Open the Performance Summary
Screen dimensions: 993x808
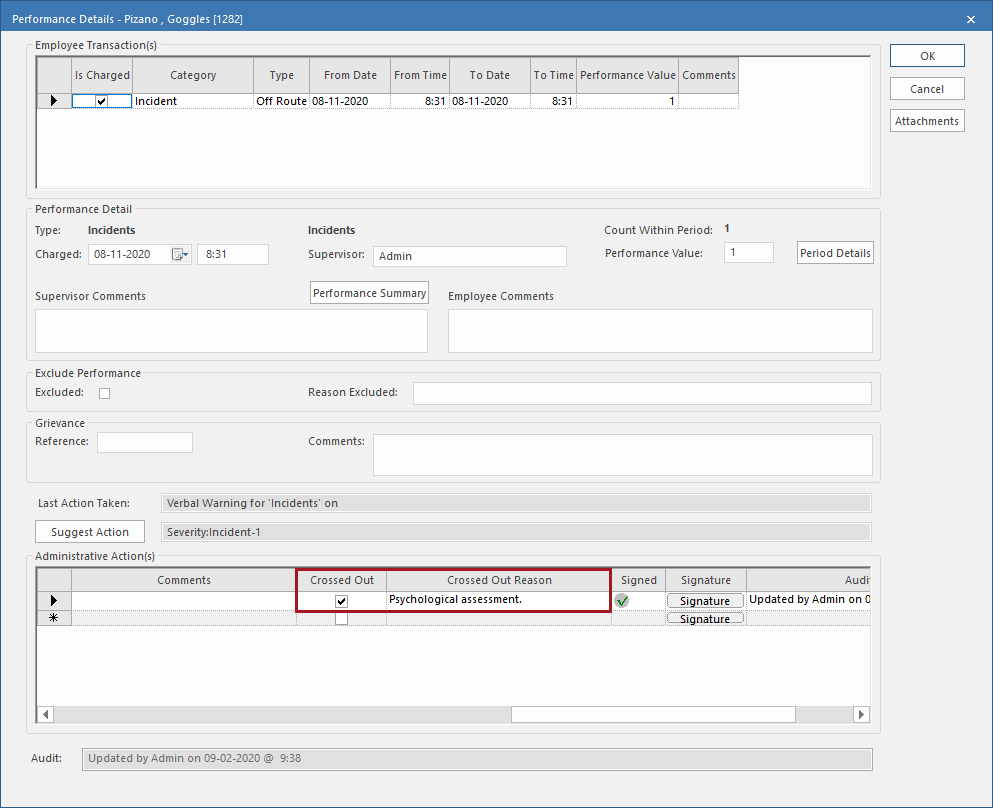(x=369, y=293)
